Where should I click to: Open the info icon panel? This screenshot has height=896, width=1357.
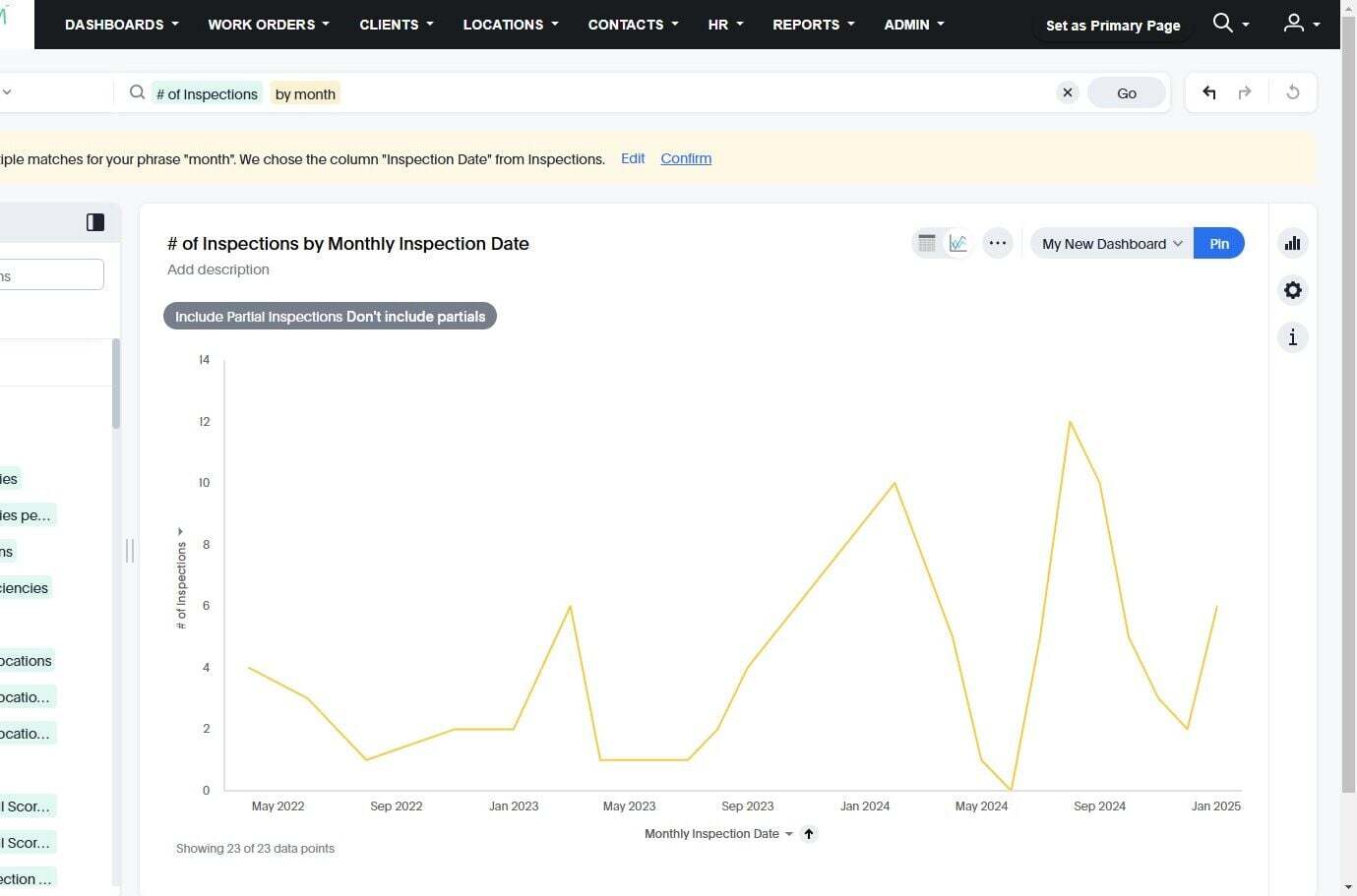1293,337
